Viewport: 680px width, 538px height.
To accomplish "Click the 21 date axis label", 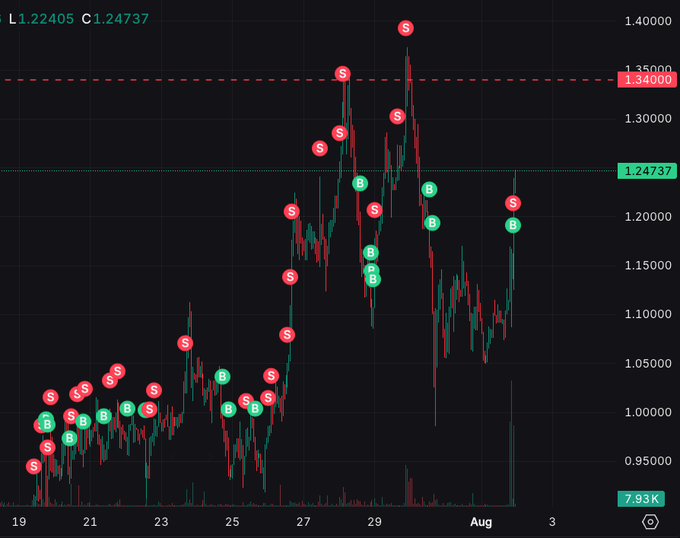I will [x=90, y=522].
